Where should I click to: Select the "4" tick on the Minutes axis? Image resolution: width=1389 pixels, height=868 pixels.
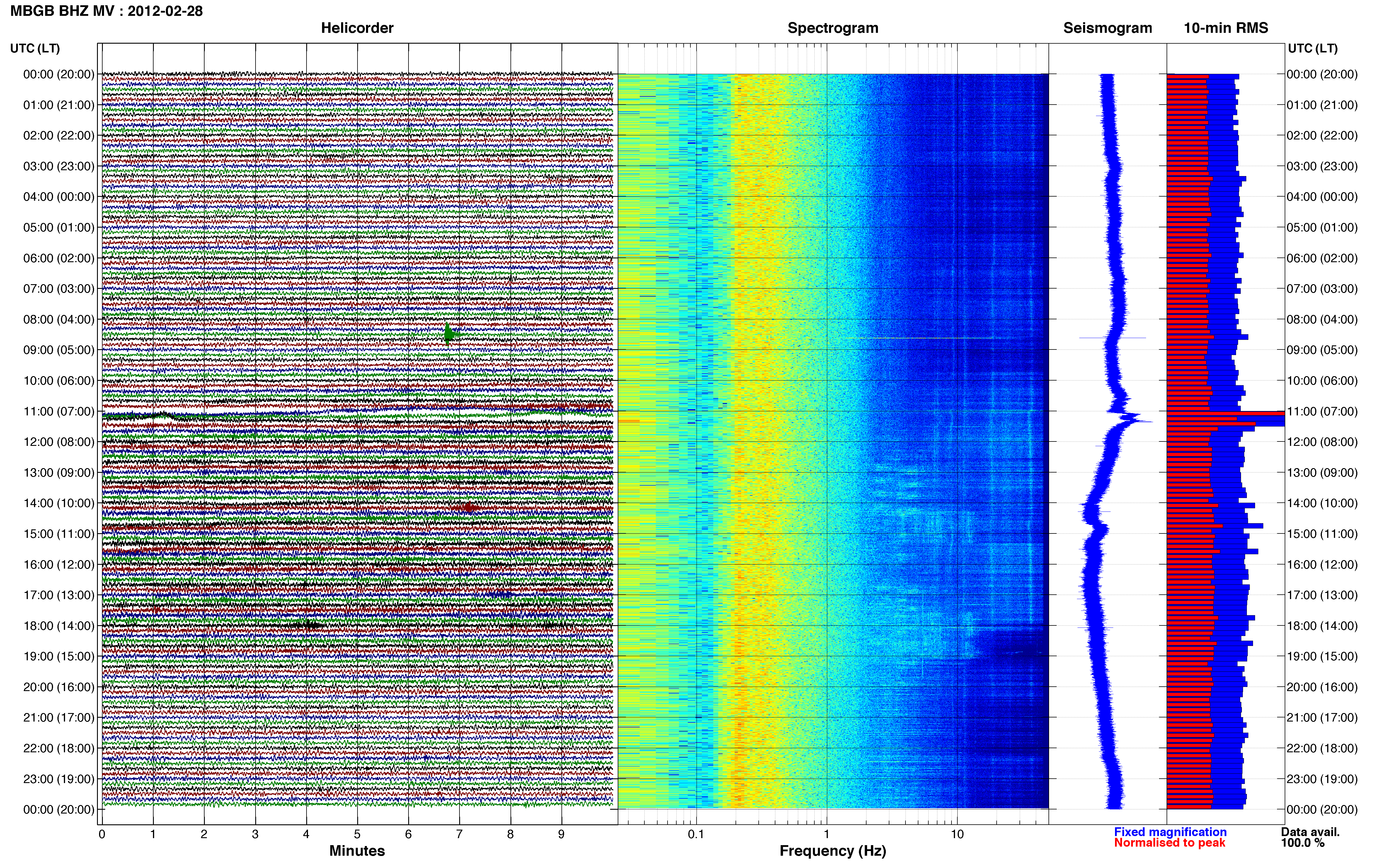click(x=306, y=834)
